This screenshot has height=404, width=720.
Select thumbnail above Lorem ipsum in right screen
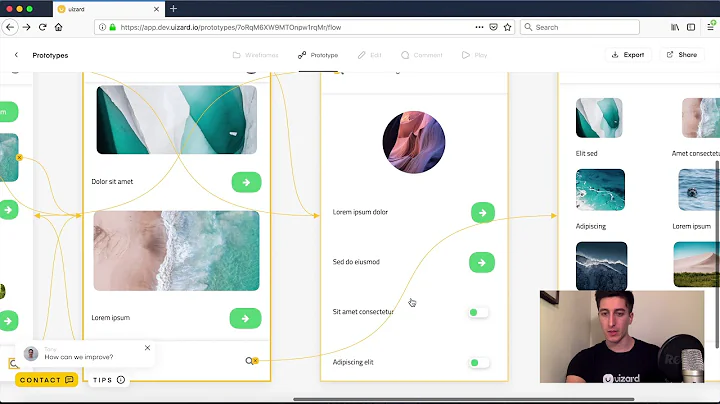tap(699, 190)
